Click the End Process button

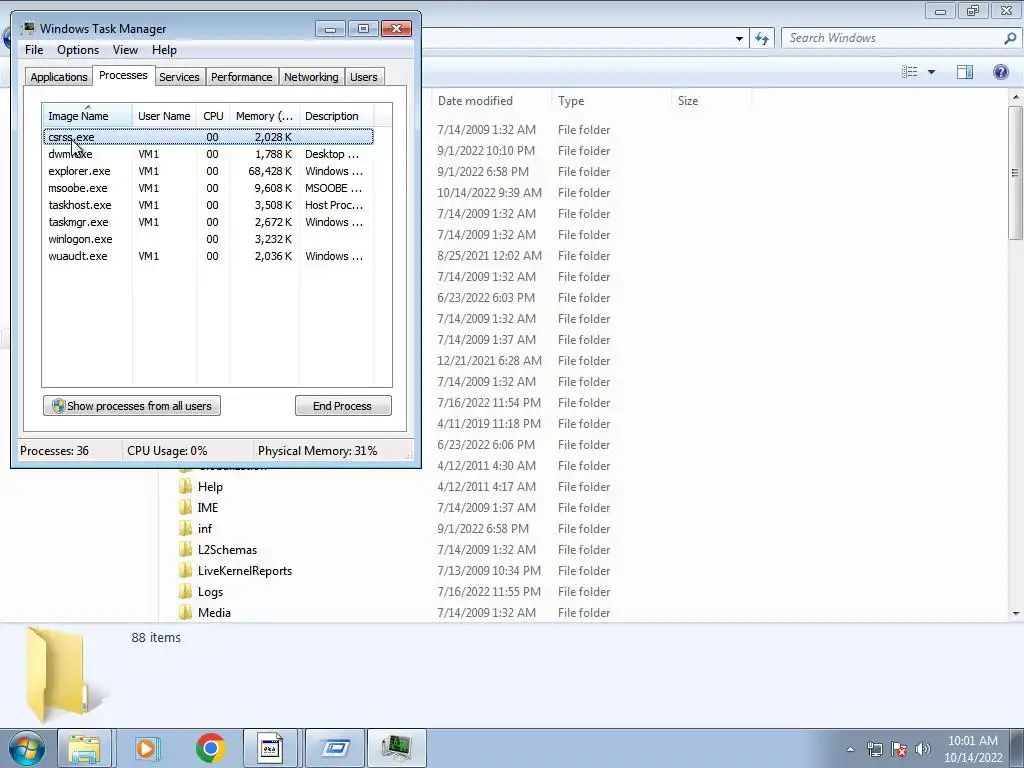[343, 406]
